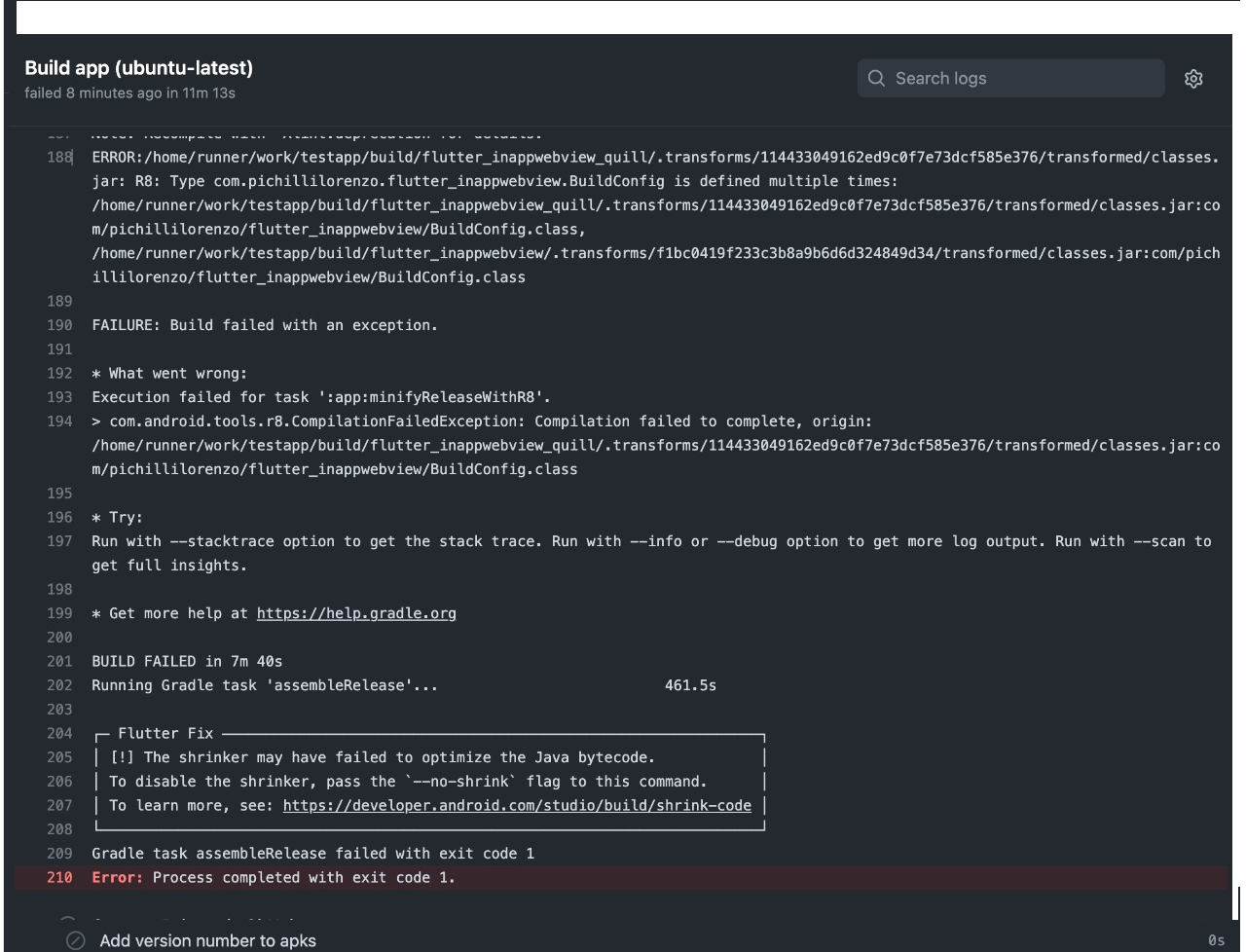Select log line number 194

point(59,421)
